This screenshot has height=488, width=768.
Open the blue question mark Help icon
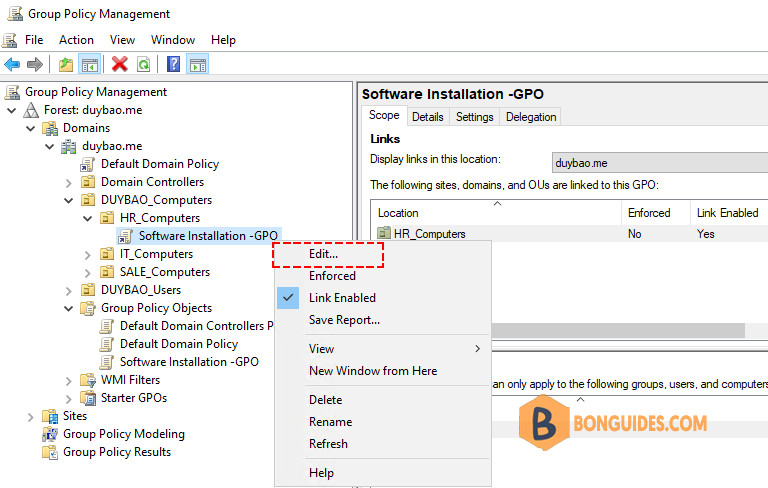(x=173, y=64)
